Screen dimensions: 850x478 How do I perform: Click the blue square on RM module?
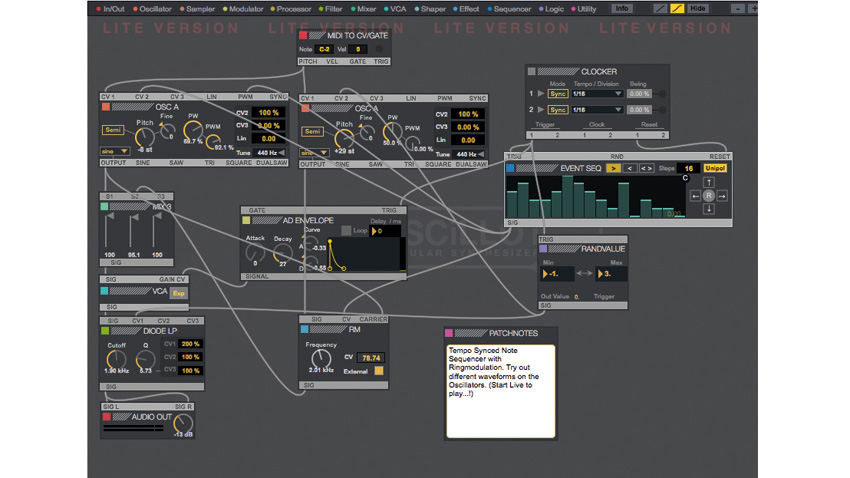(305, 329)
